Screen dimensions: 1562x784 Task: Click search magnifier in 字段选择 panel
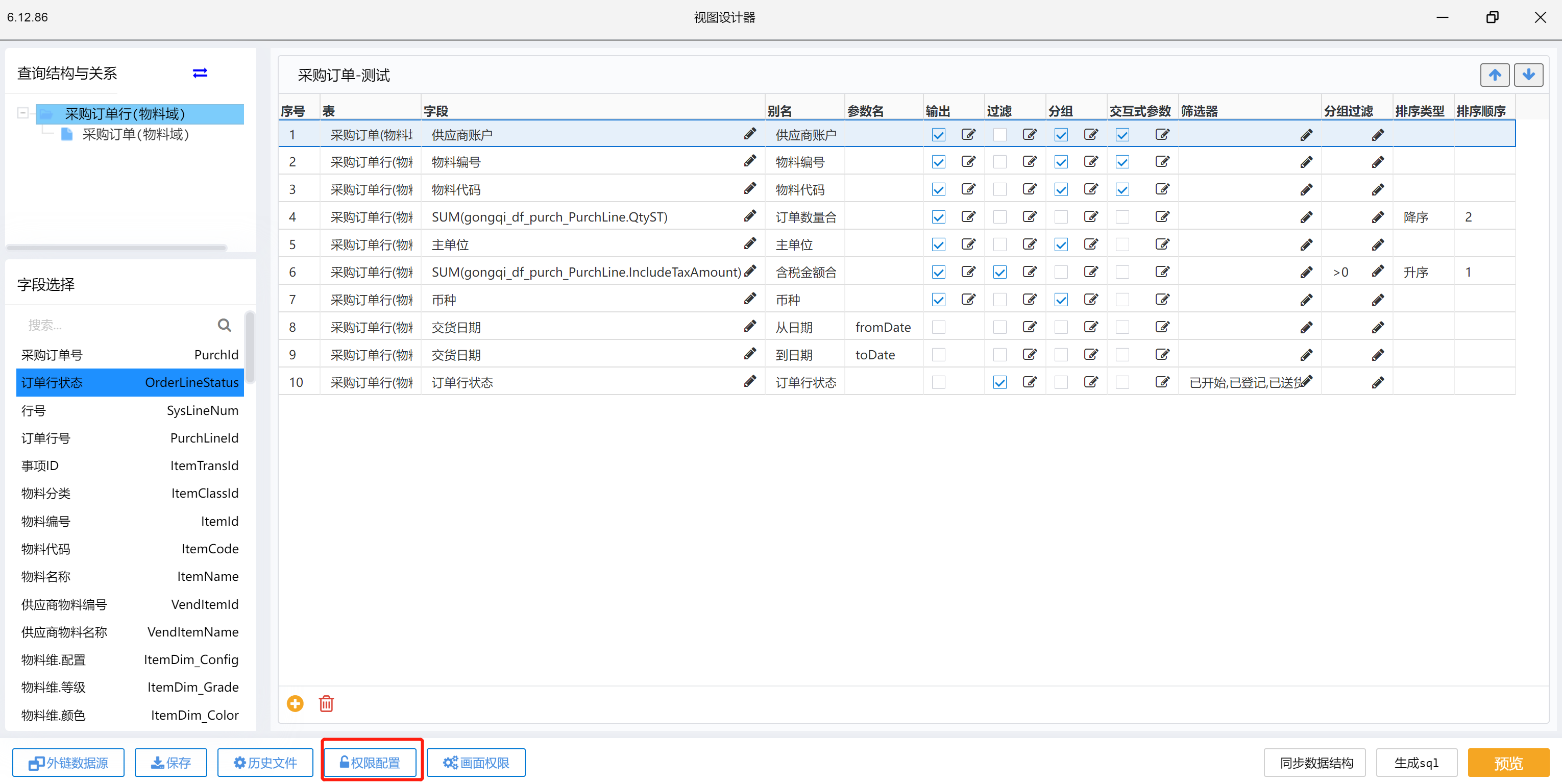(x=225, y=325)
